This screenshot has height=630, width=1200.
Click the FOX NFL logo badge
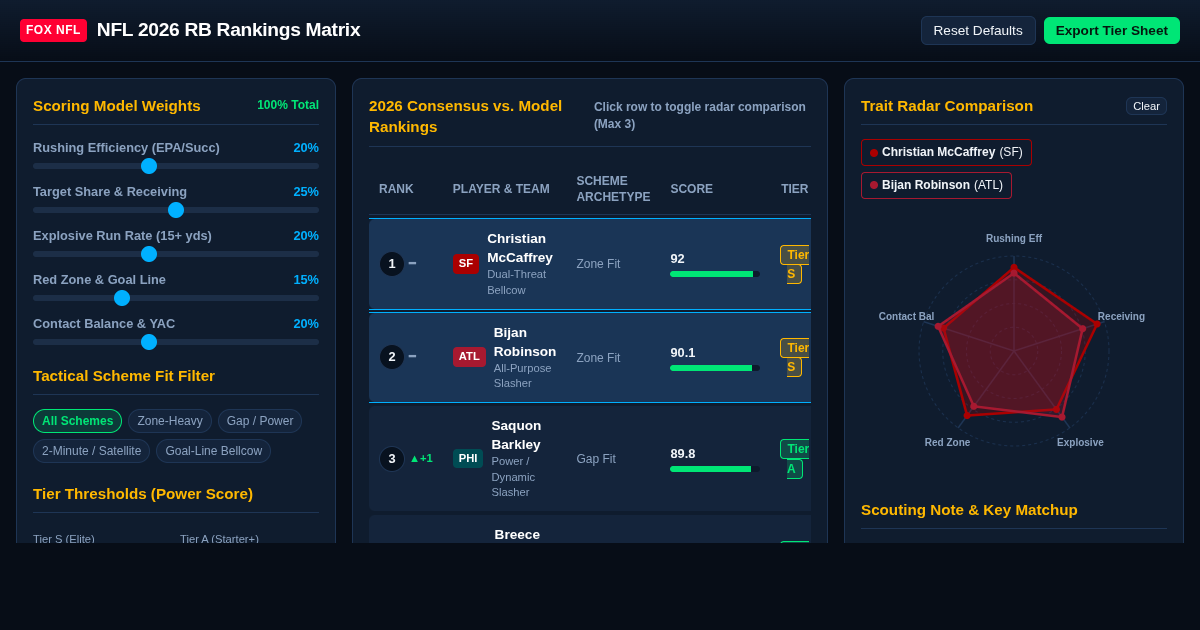point(53,30)
